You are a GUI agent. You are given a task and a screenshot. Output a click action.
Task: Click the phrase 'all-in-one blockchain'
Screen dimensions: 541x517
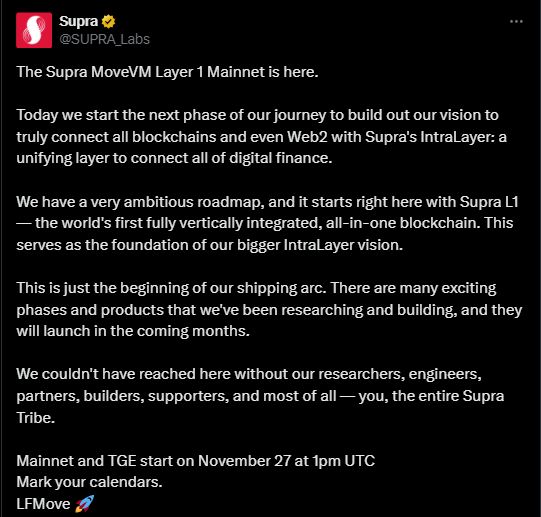(x=403, y=223)
